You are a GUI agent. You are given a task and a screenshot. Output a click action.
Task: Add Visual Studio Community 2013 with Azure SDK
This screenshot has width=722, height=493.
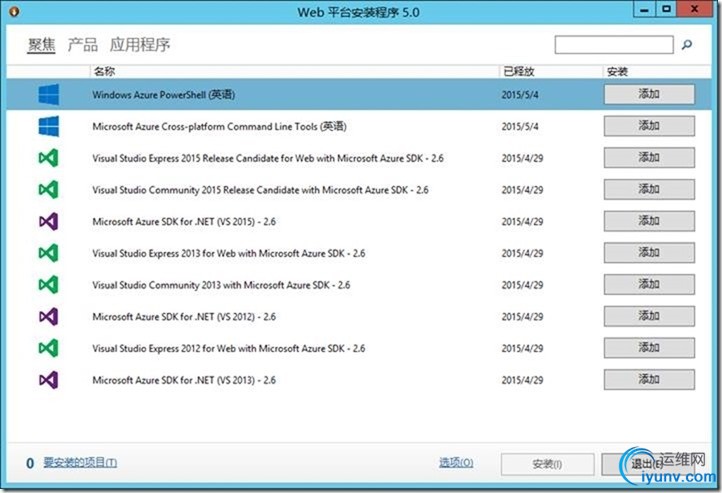coord(649,285)
